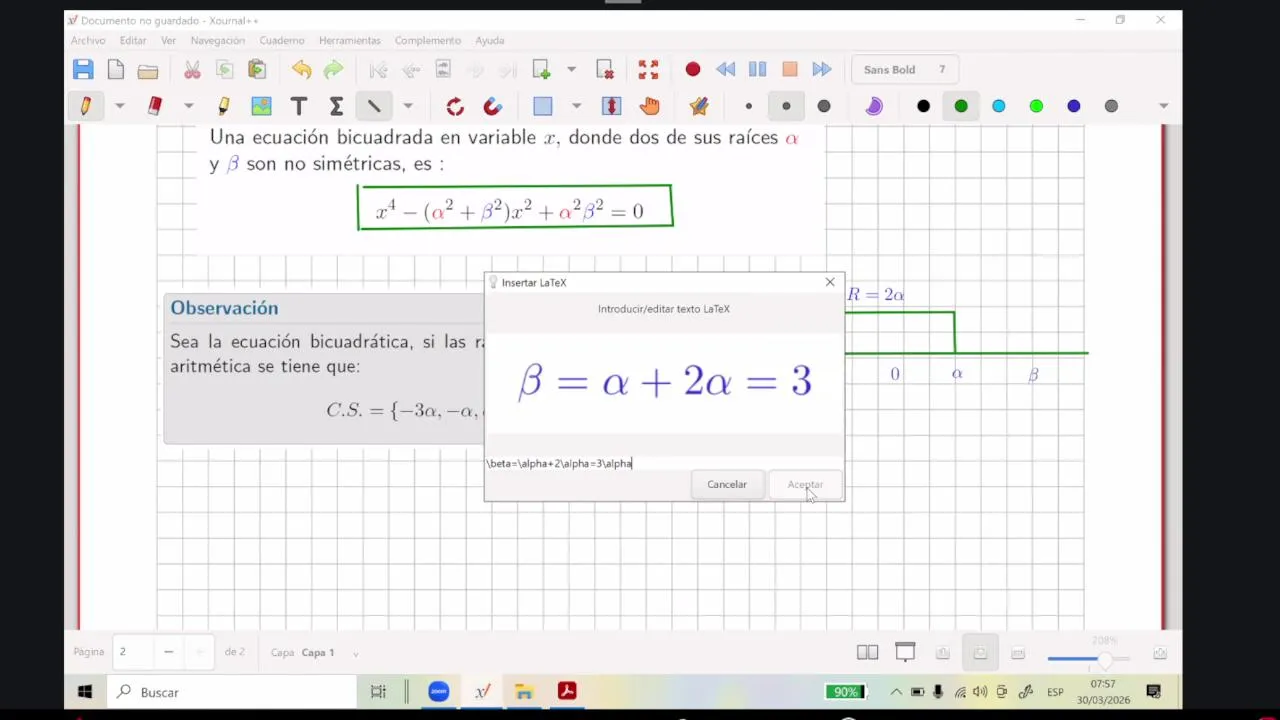Expand the pen tool options dropdown
Image resolution: width=1280 pixels, height=720 pixels.
119,106
